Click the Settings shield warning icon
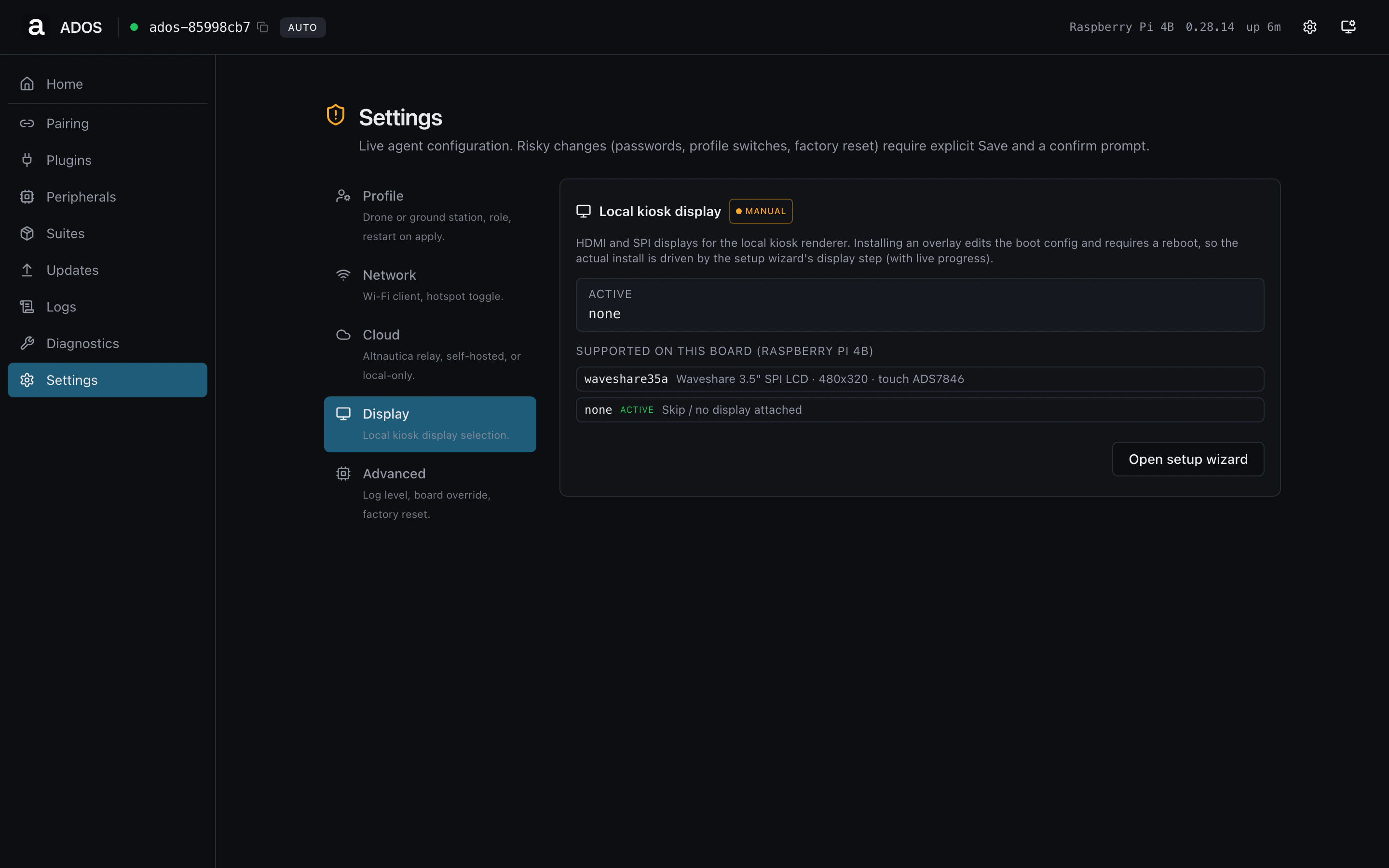The height and width of the screenshot is (868, 1389). 336,115
